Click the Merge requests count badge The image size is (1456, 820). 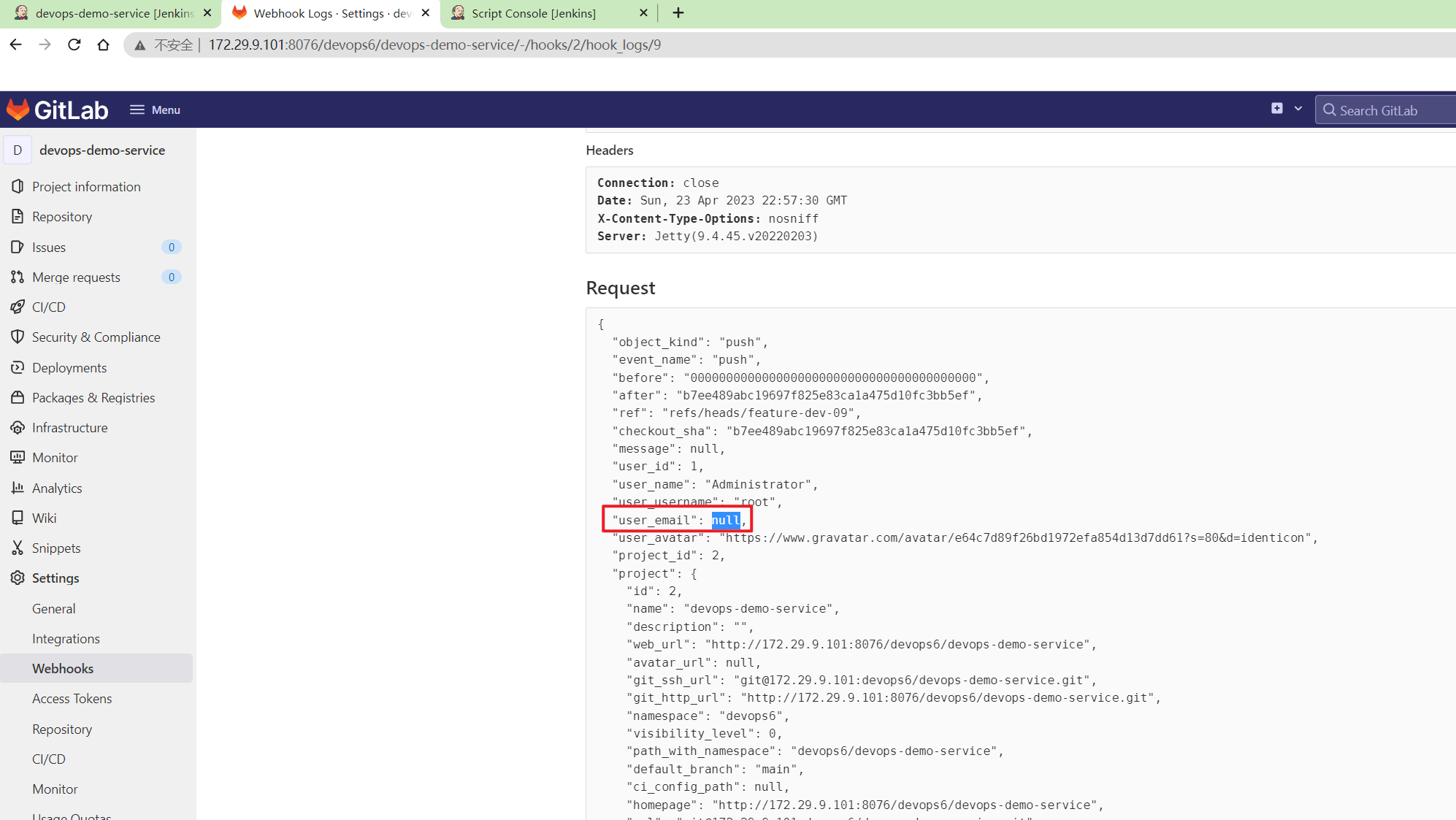point(172,277)
